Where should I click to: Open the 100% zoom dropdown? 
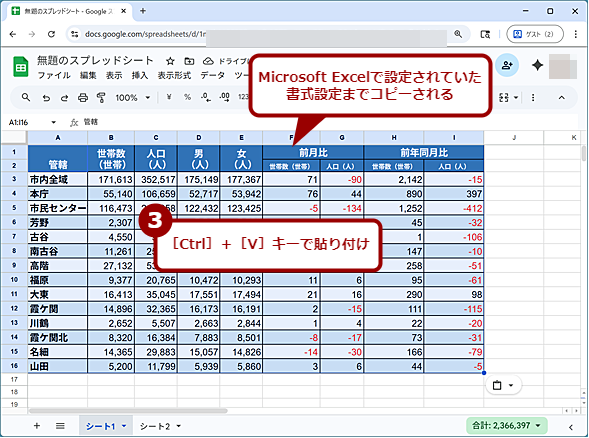click(133, 98)
